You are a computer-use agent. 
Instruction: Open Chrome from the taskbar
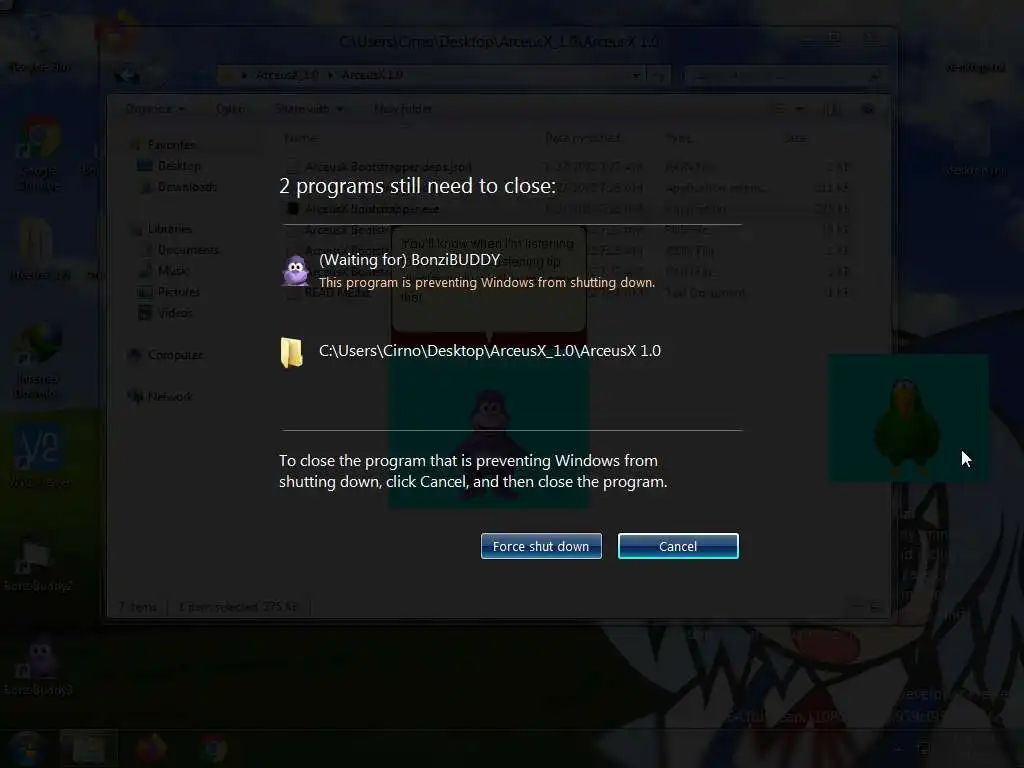click(x=214, y=749)
